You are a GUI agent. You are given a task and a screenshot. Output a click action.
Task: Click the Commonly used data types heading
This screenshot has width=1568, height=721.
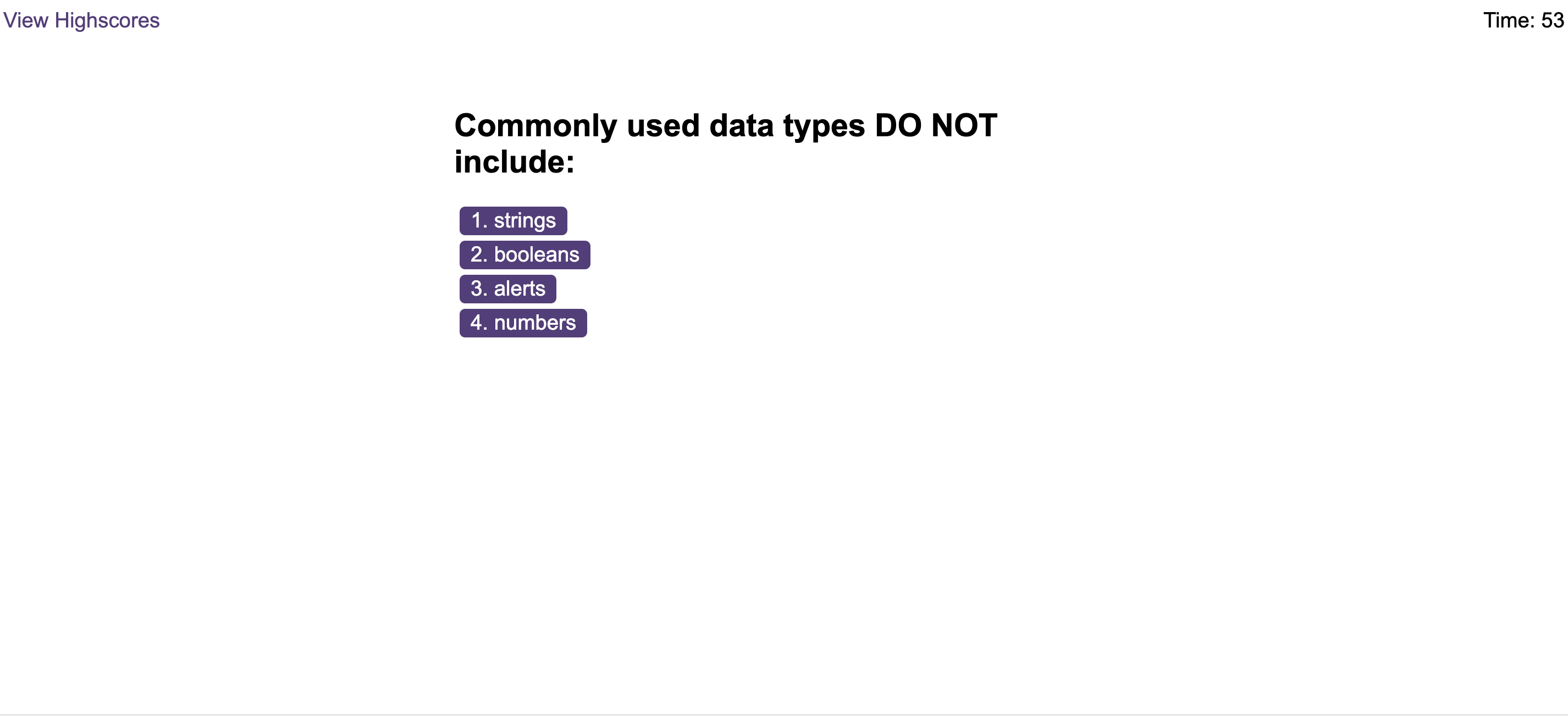coord(726,142)
